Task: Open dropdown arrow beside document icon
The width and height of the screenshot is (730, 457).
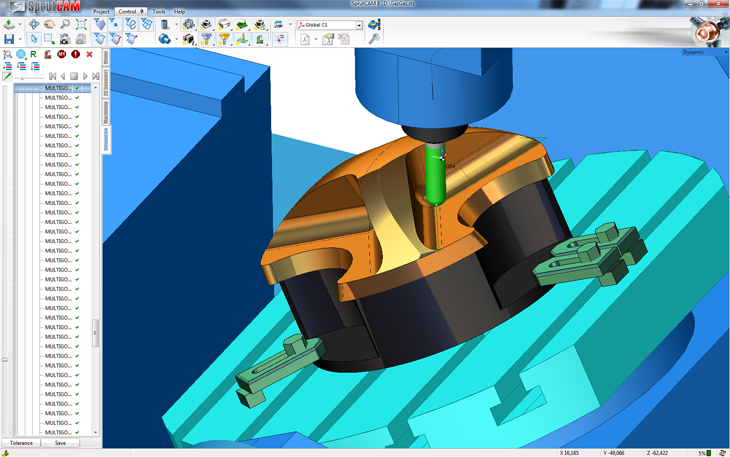Action: pos(317,40)
